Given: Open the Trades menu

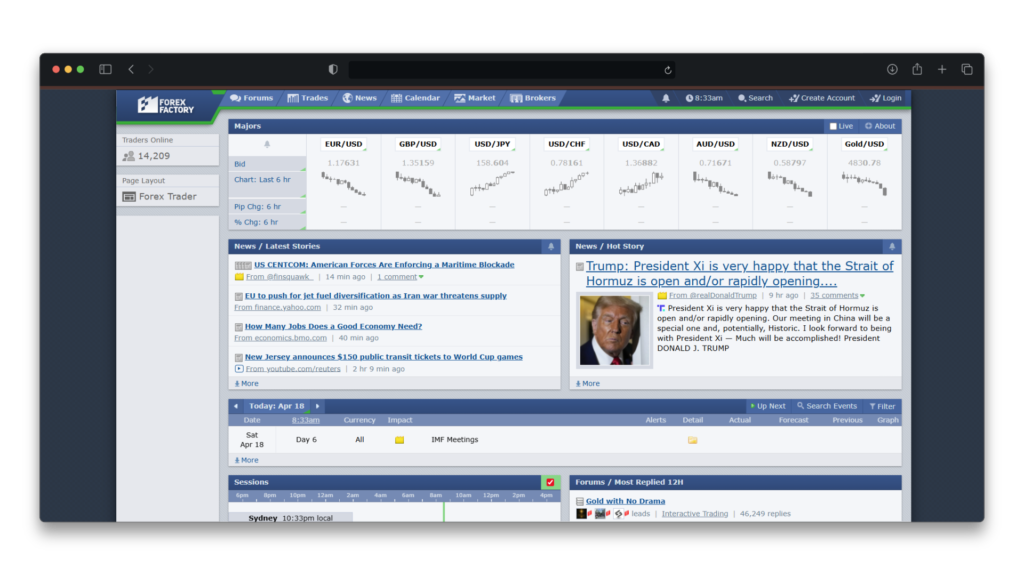Looking at the screenshot, I should pos(308,98).
